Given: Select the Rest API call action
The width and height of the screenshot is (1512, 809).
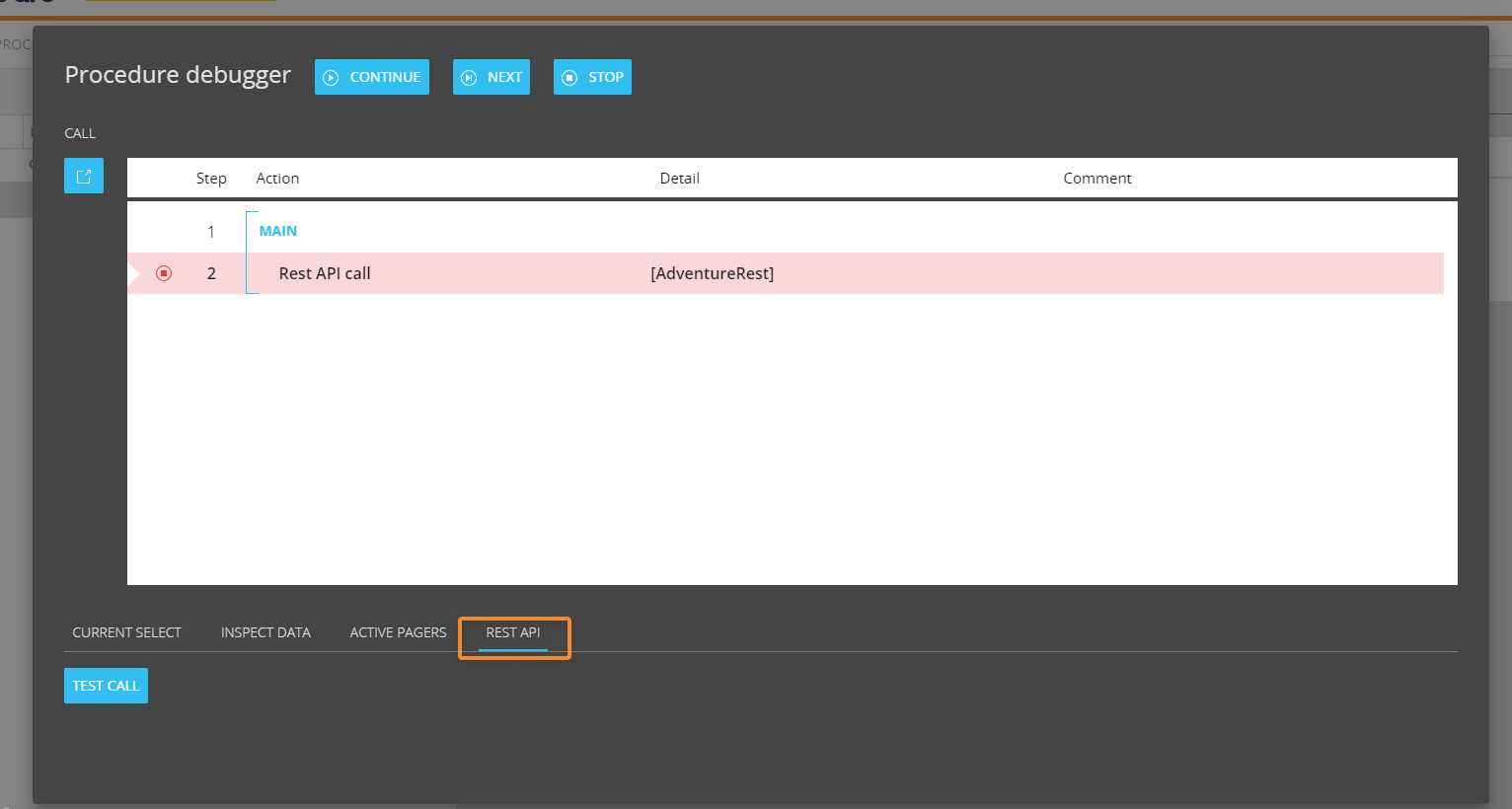Looking at the screenshot, I should pyautogui.click(x=325, y=273).
